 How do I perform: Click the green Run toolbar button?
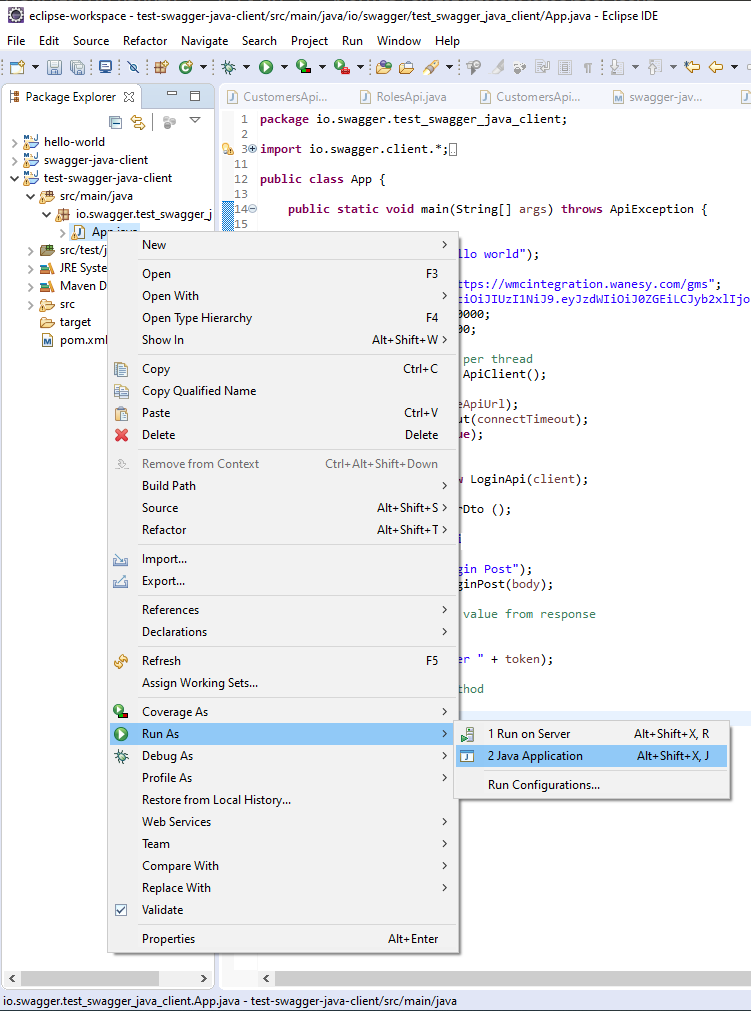point(266,67)
